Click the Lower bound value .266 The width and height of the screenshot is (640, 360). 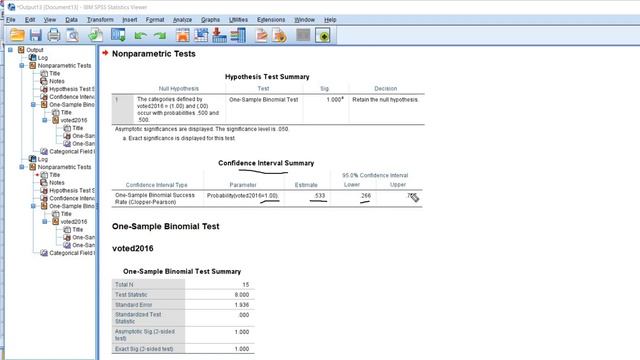click(365, 196)
